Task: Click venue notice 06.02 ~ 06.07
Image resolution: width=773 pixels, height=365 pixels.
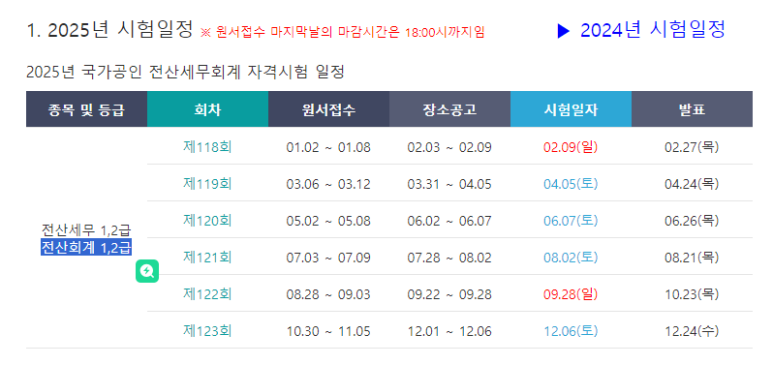Action: [450, 221]
